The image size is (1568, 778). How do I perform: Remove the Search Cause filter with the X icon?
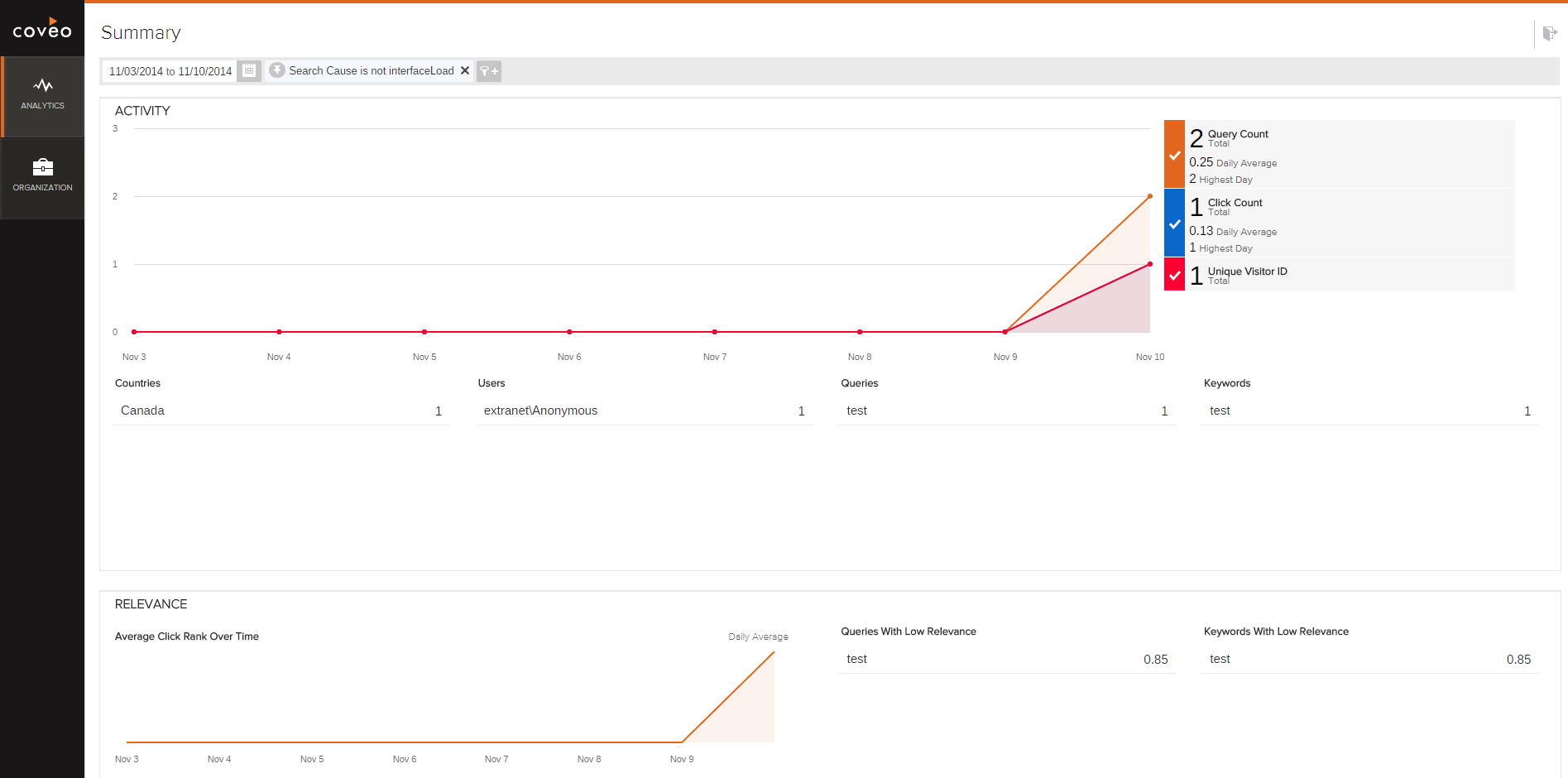(x=465, y=70)
